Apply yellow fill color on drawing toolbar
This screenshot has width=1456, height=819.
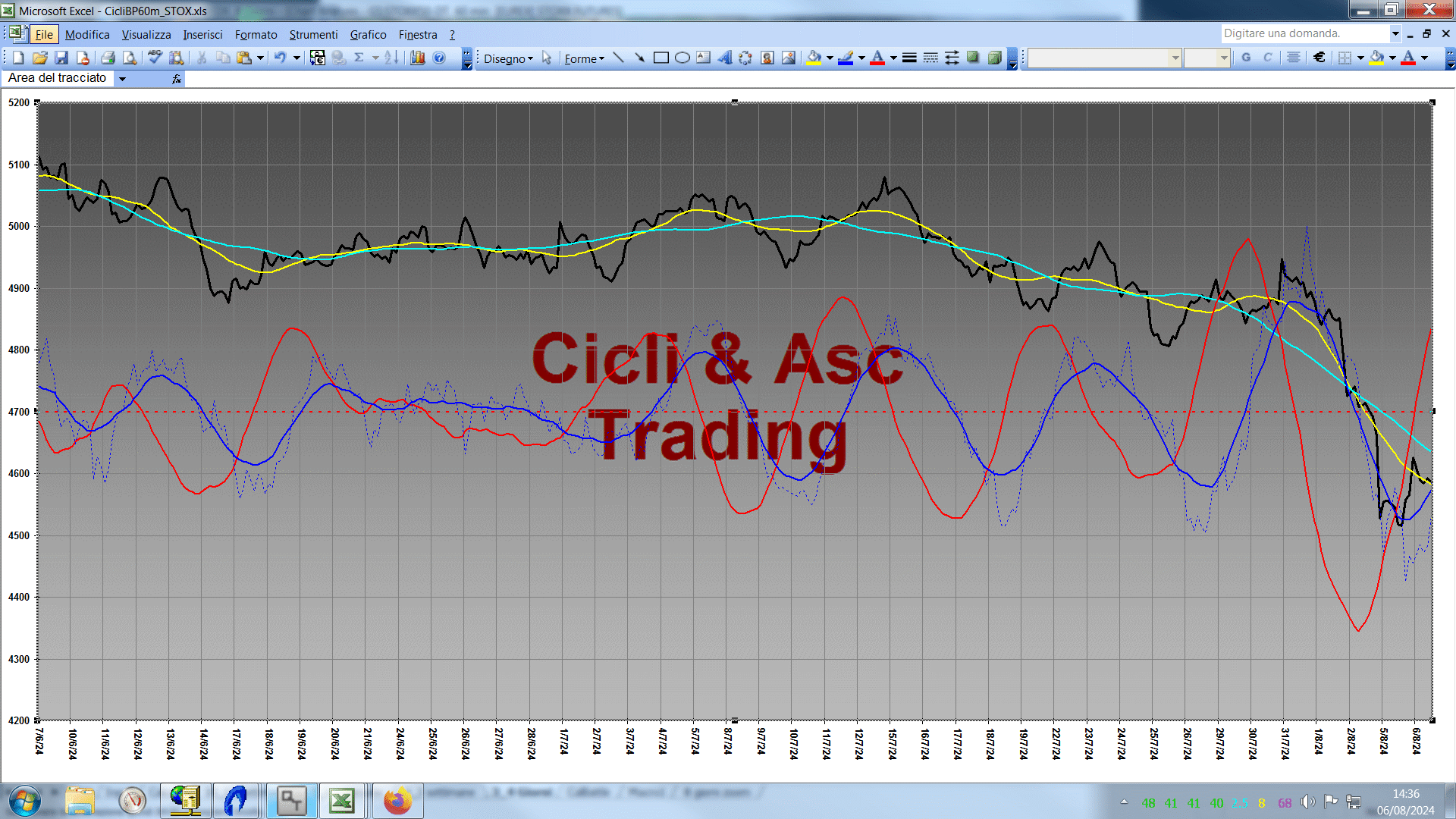(814, 58)
